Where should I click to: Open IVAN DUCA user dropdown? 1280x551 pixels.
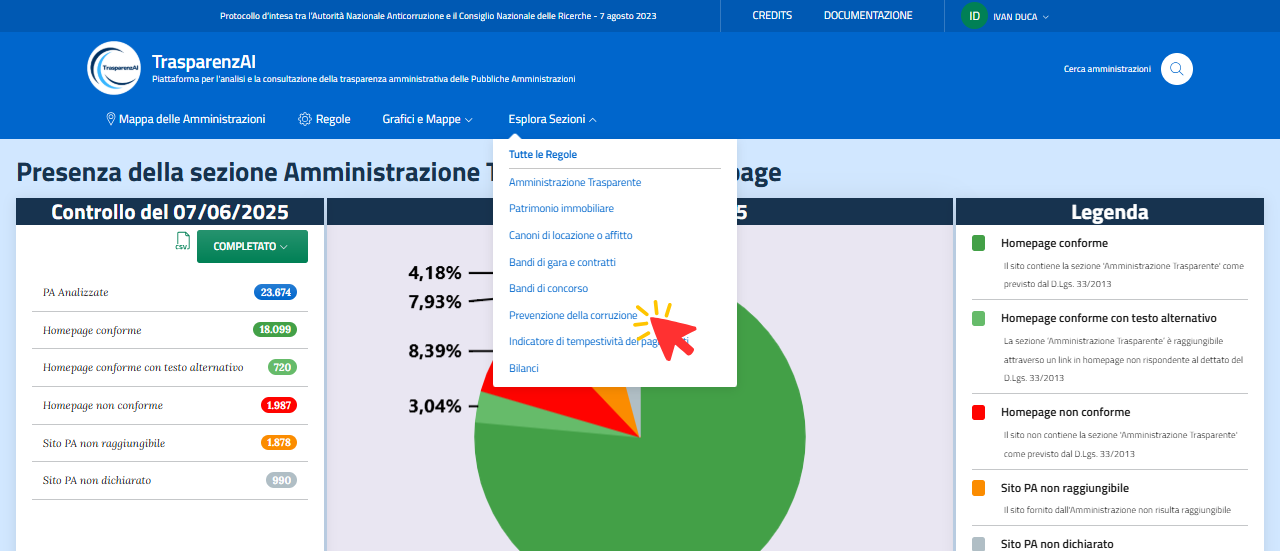[1021, 17]
